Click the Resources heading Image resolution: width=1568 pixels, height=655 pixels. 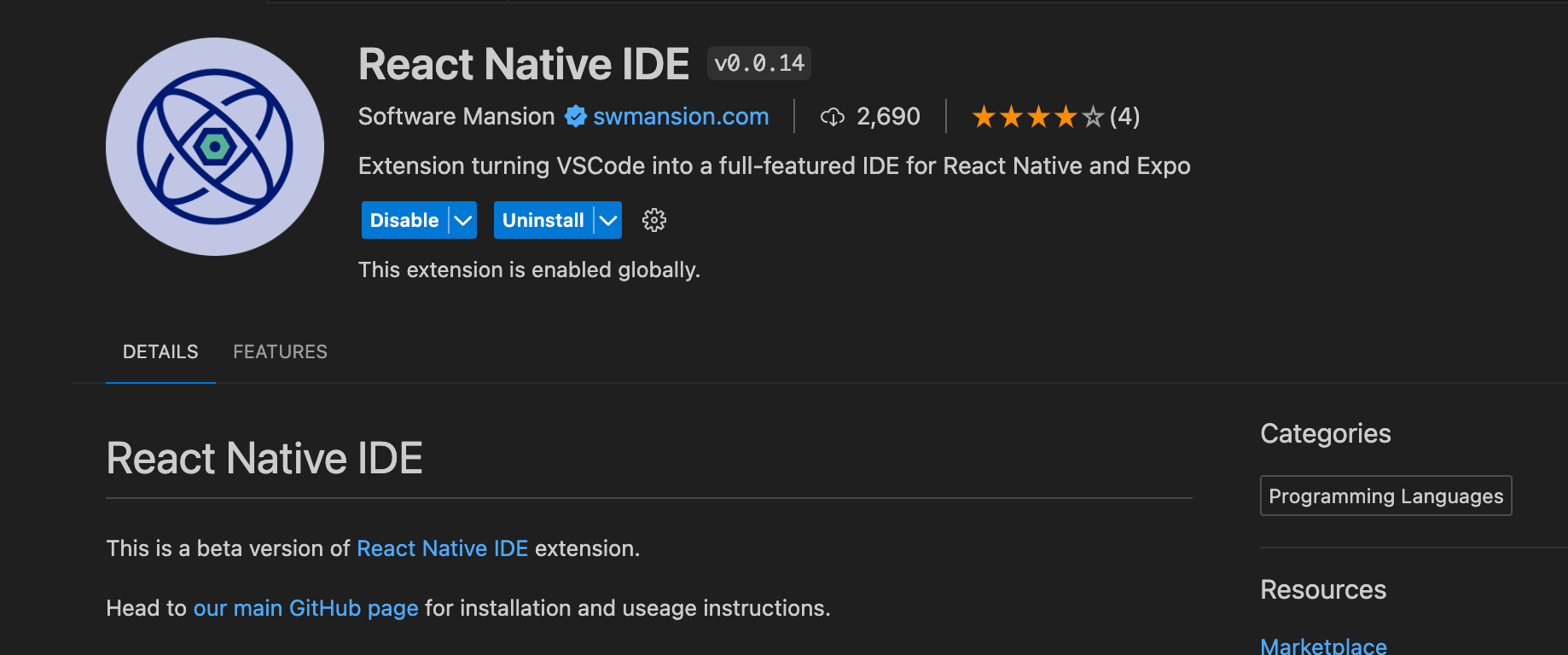point(1323,589)
